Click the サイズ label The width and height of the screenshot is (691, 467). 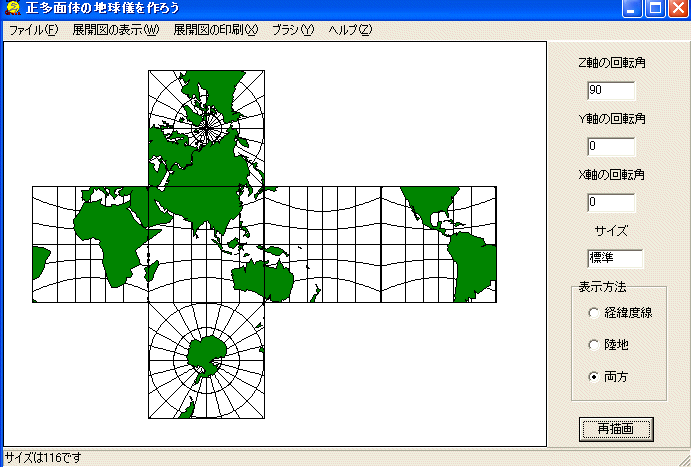(x=611, y=231)
